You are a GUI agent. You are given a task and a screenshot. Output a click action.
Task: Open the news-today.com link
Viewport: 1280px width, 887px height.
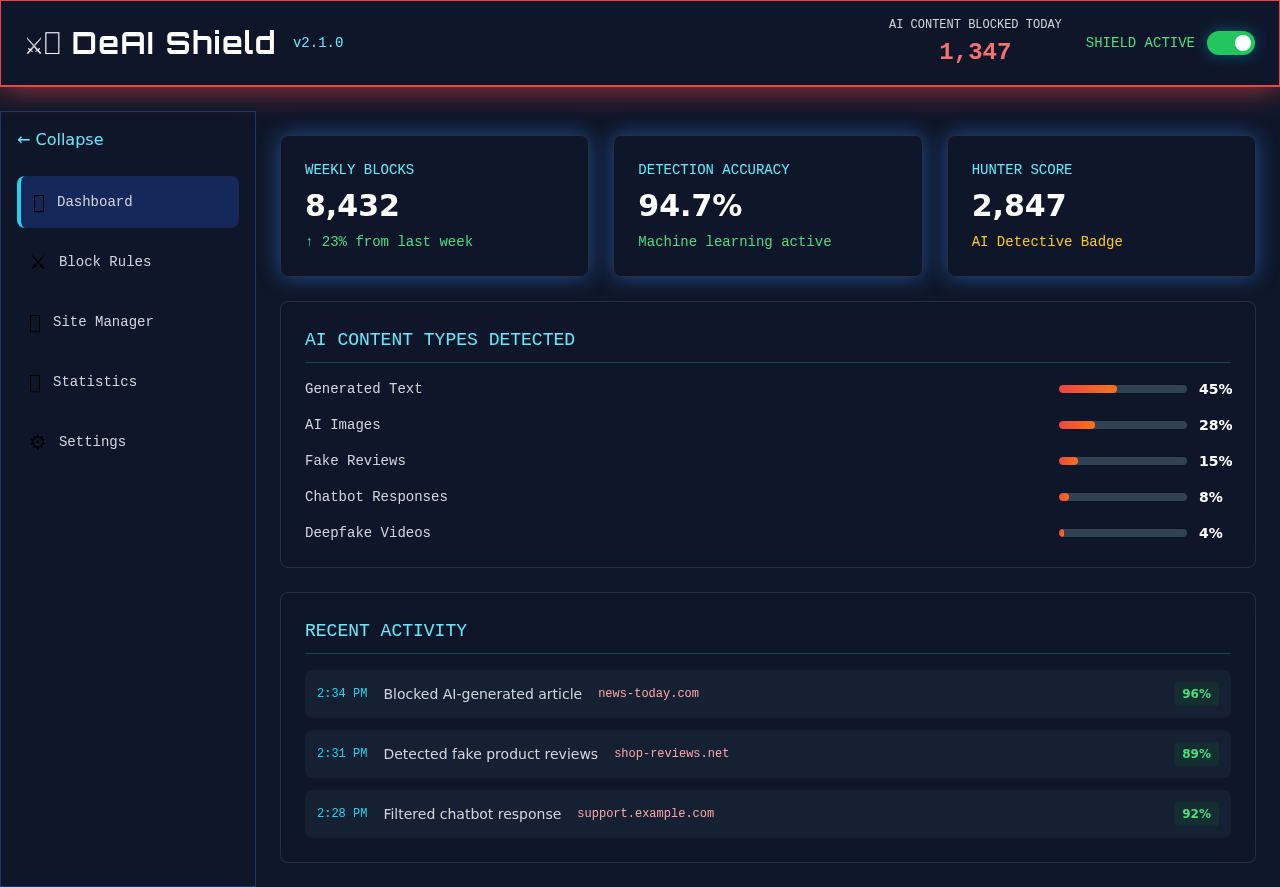pos(648,693)
